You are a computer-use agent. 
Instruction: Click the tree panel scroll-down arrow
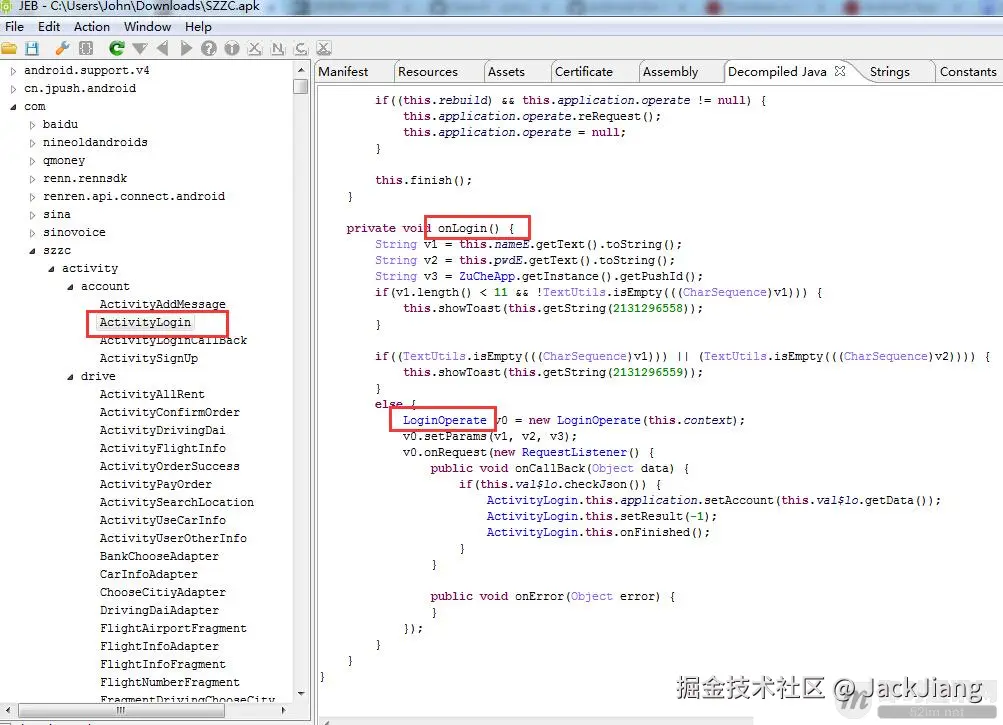click(x=301, y=693)
